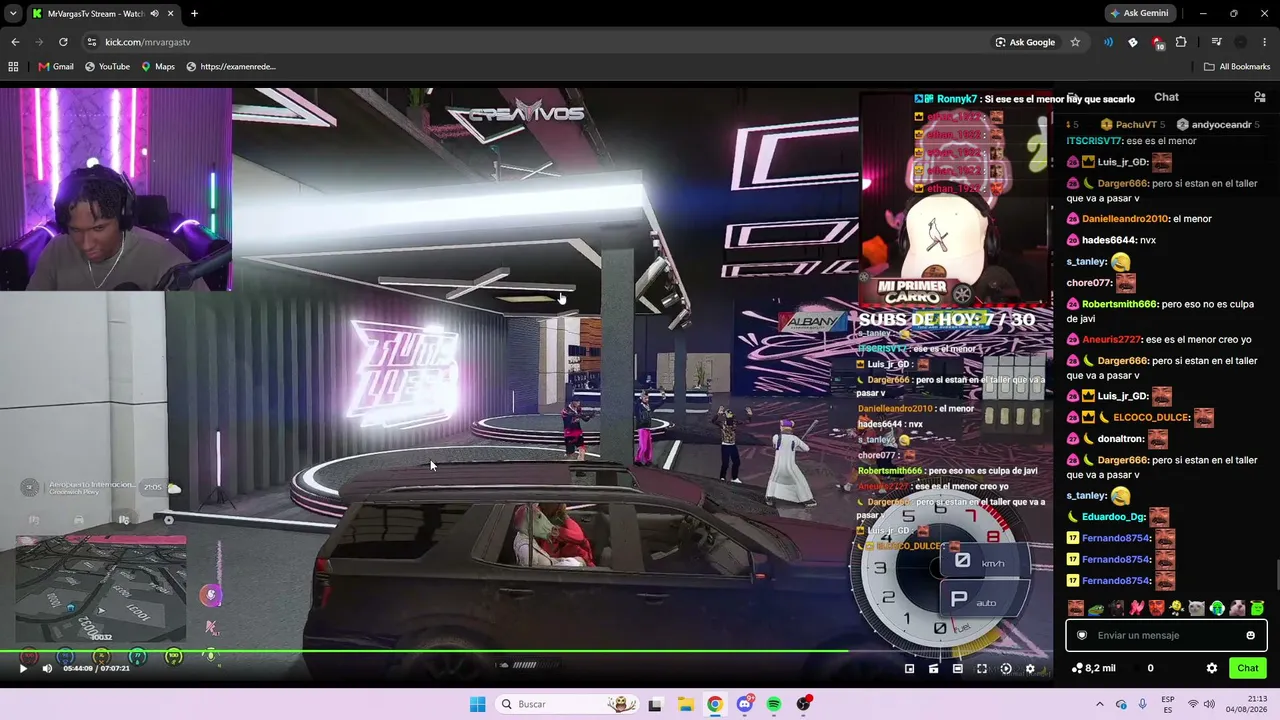Select the Pepe frog quick emote
Screen dimensions: 1280x720
pyautogui.click(x=1095, y=608)
